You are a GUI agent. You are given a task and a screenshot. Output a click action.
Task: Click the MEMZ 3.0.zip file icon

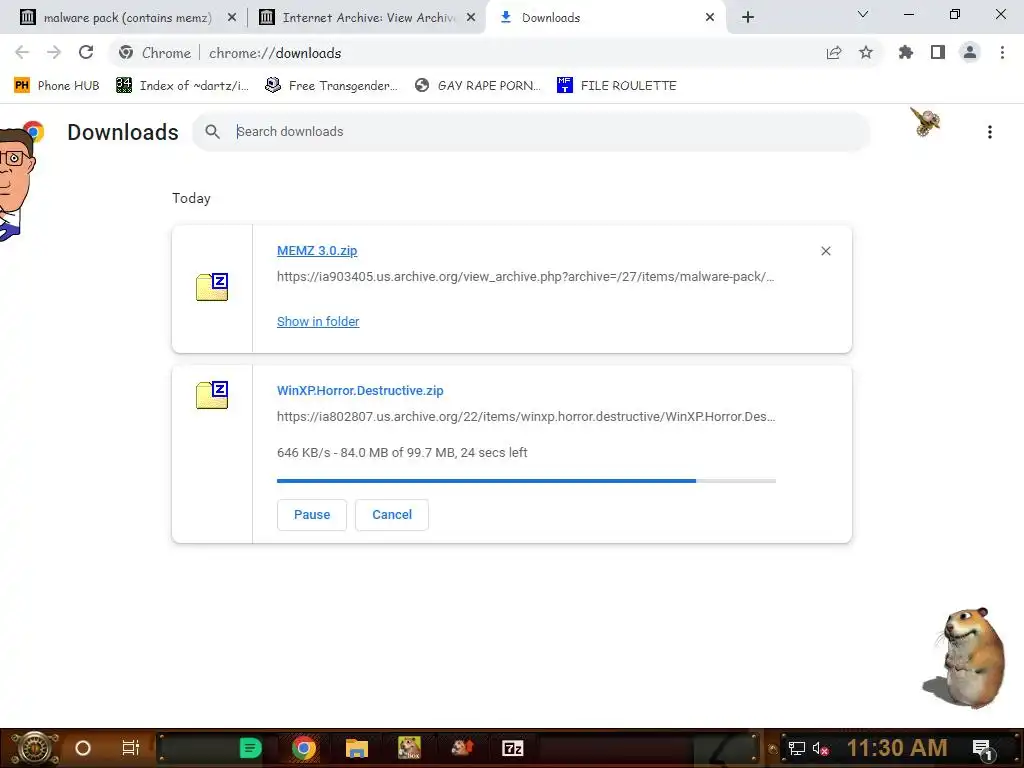point(212,287)
